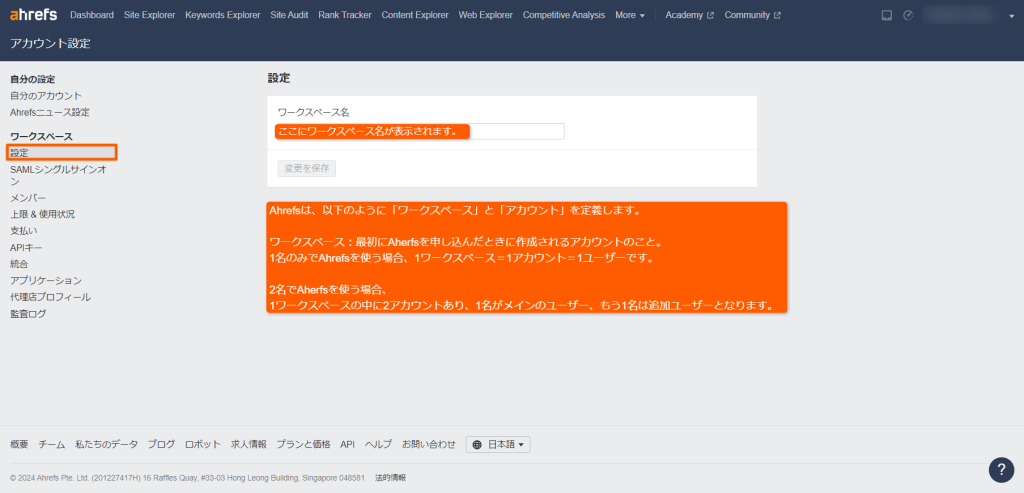Open プランと価格 footer link

(x=303, y=444)
